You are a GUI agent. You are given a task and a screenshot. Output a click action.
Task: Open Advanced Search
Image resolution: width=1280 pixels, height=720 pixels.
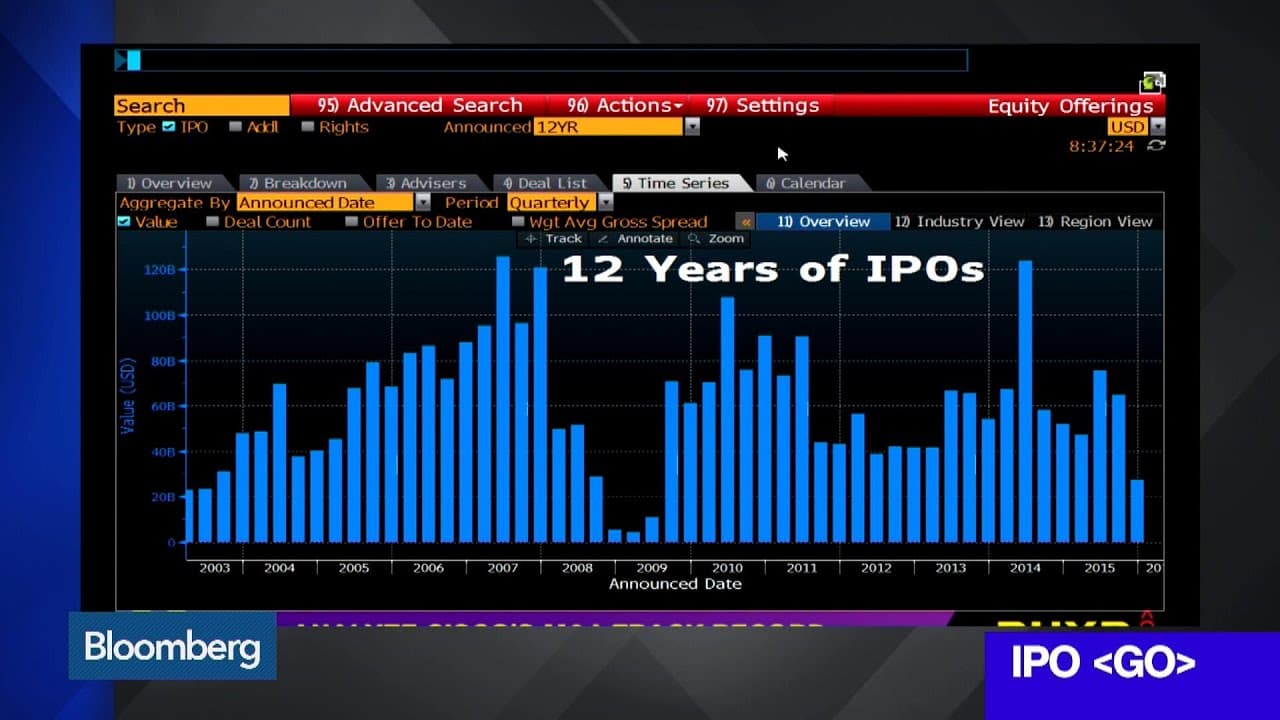coord(420,105)
